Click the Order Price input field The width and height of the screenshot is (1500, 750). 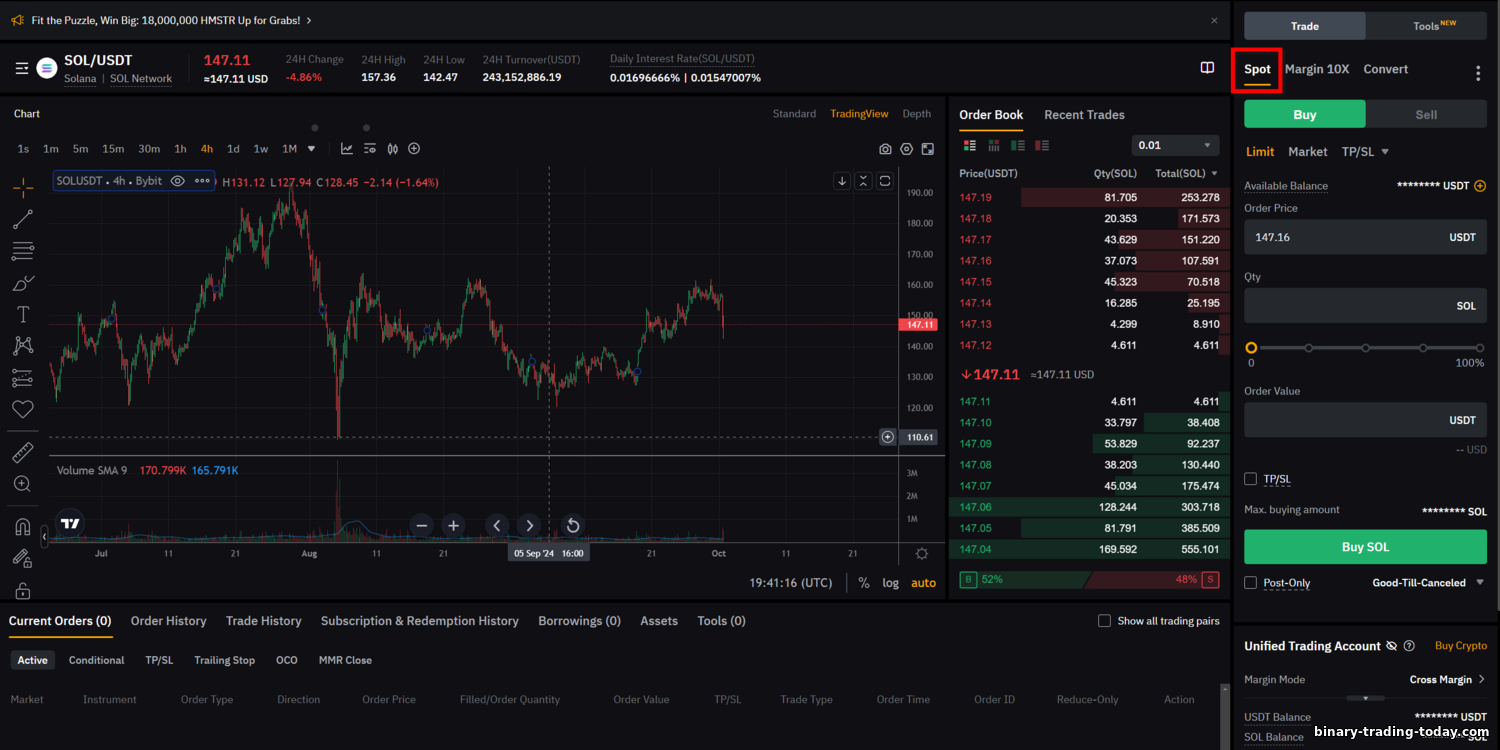[1365, 237]
